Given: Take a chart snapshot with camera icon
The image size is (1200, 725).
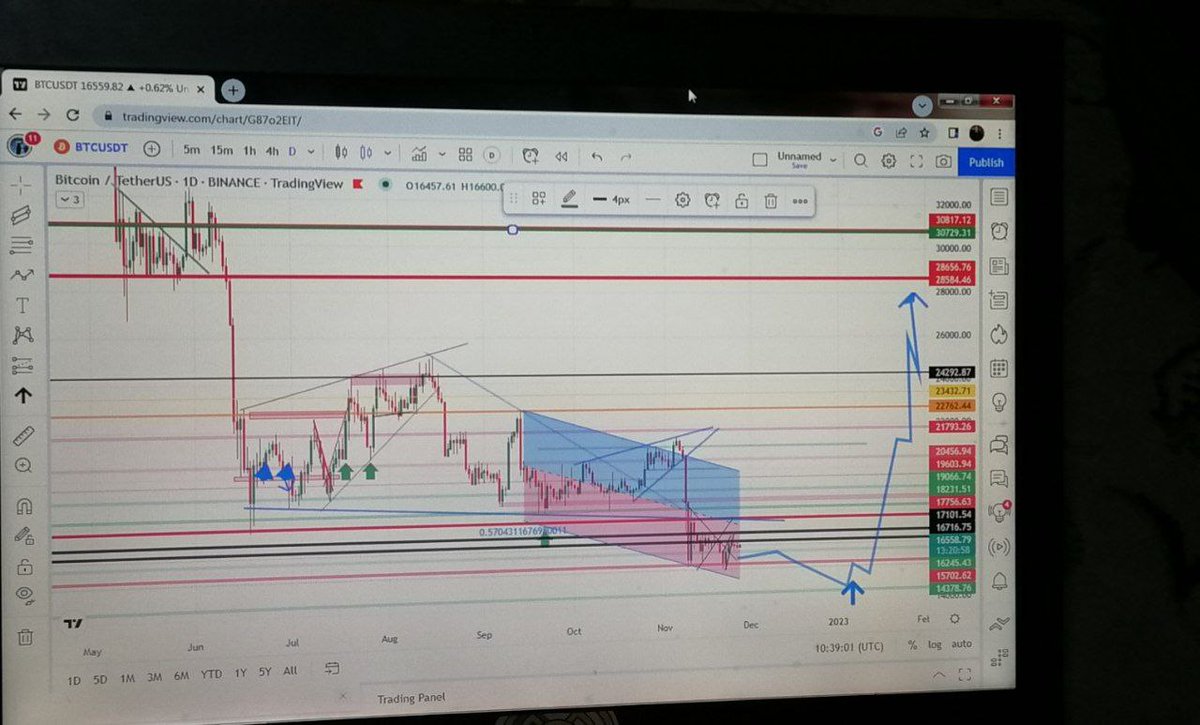Looking at the screenshot, I should (x=943, y=161).
